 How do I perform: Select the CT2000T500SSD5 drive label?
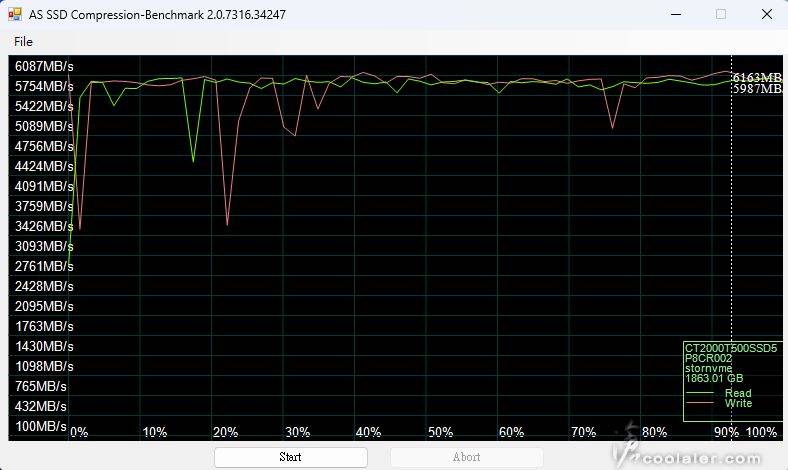pos(730,348)
